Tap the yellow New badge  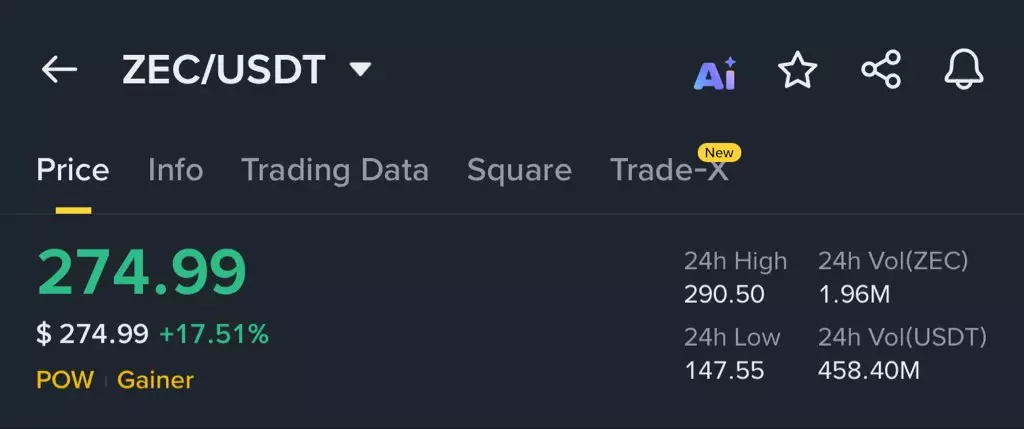(719, 153)
